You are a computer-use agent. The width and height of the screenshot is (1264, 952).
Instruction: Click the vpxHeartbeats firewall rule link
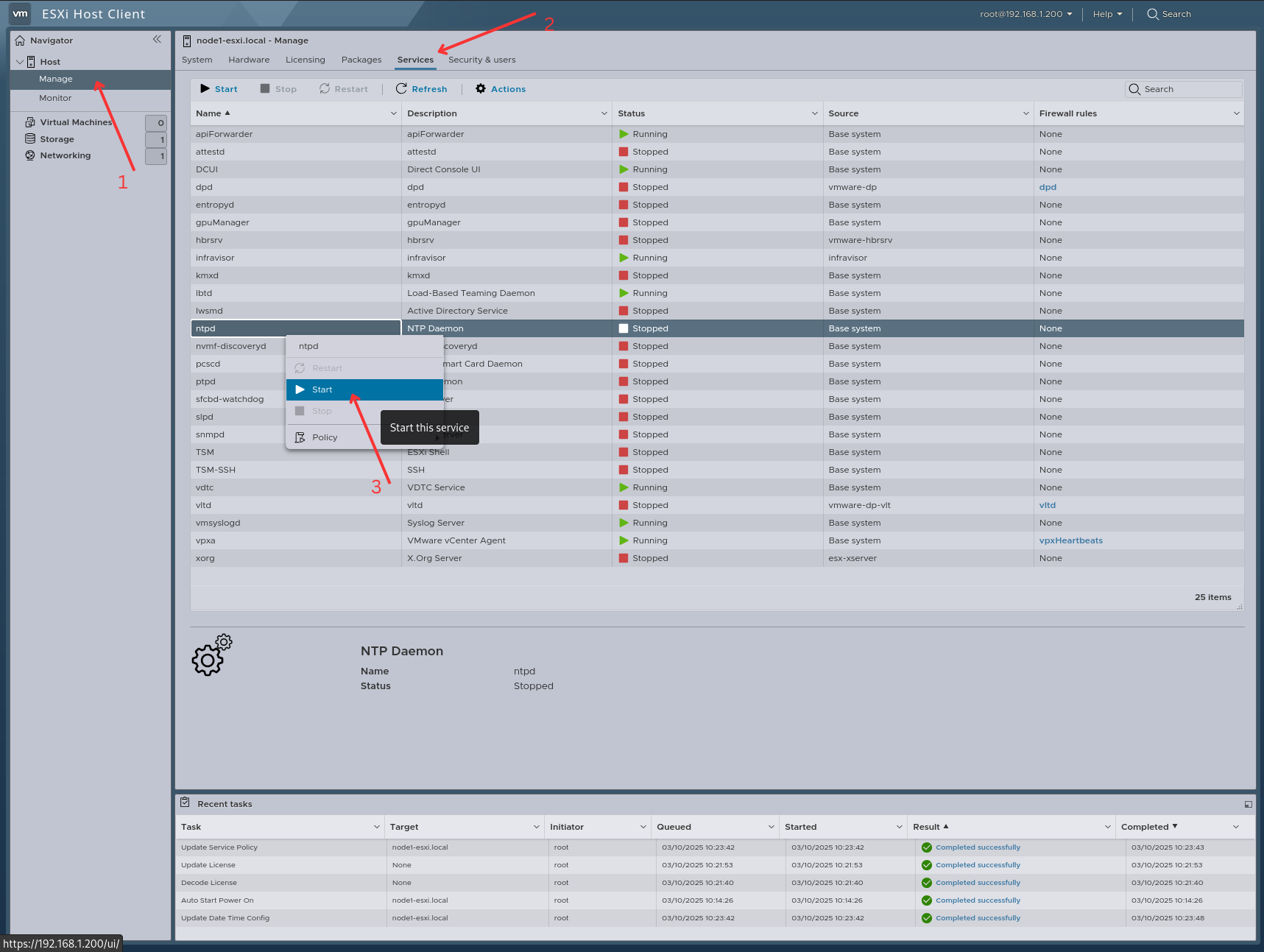[x=1070, y=540]
